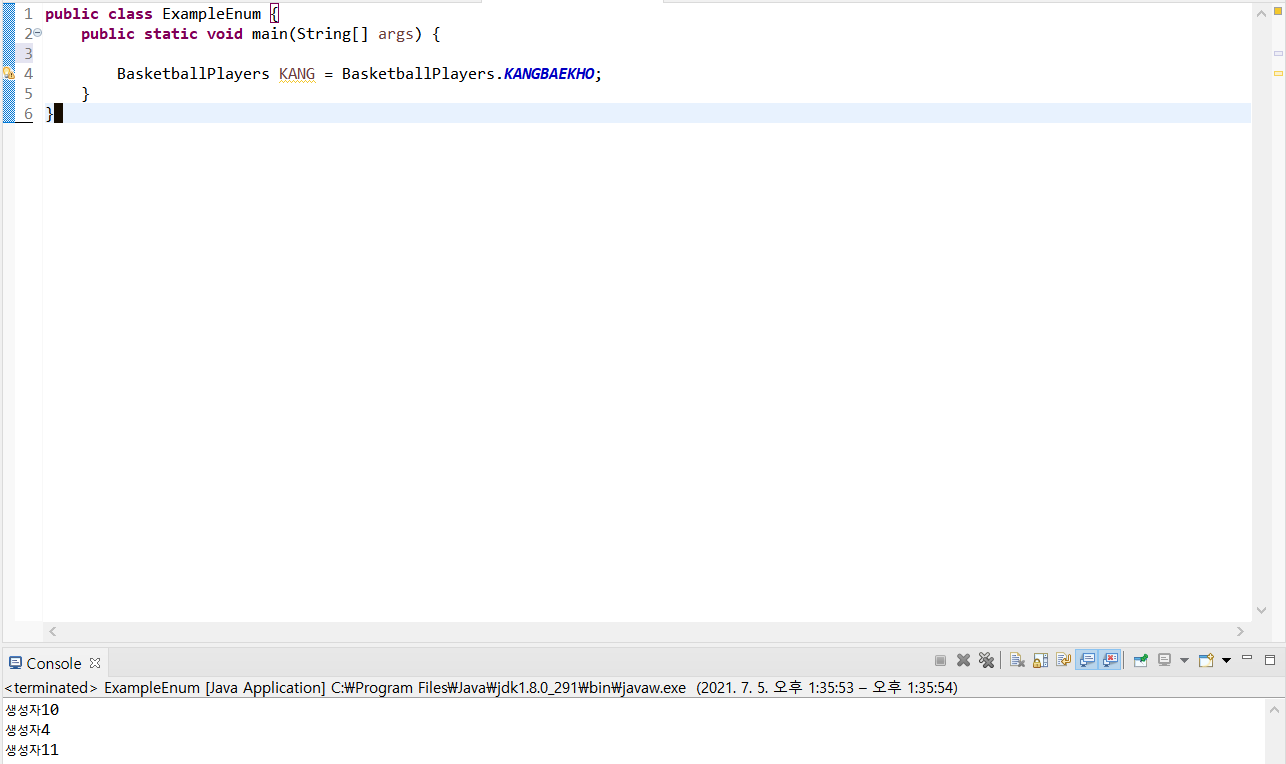Click the String type on line 2
The width and height of the screenshot is (1286, 764).
[x=324, y=34]
